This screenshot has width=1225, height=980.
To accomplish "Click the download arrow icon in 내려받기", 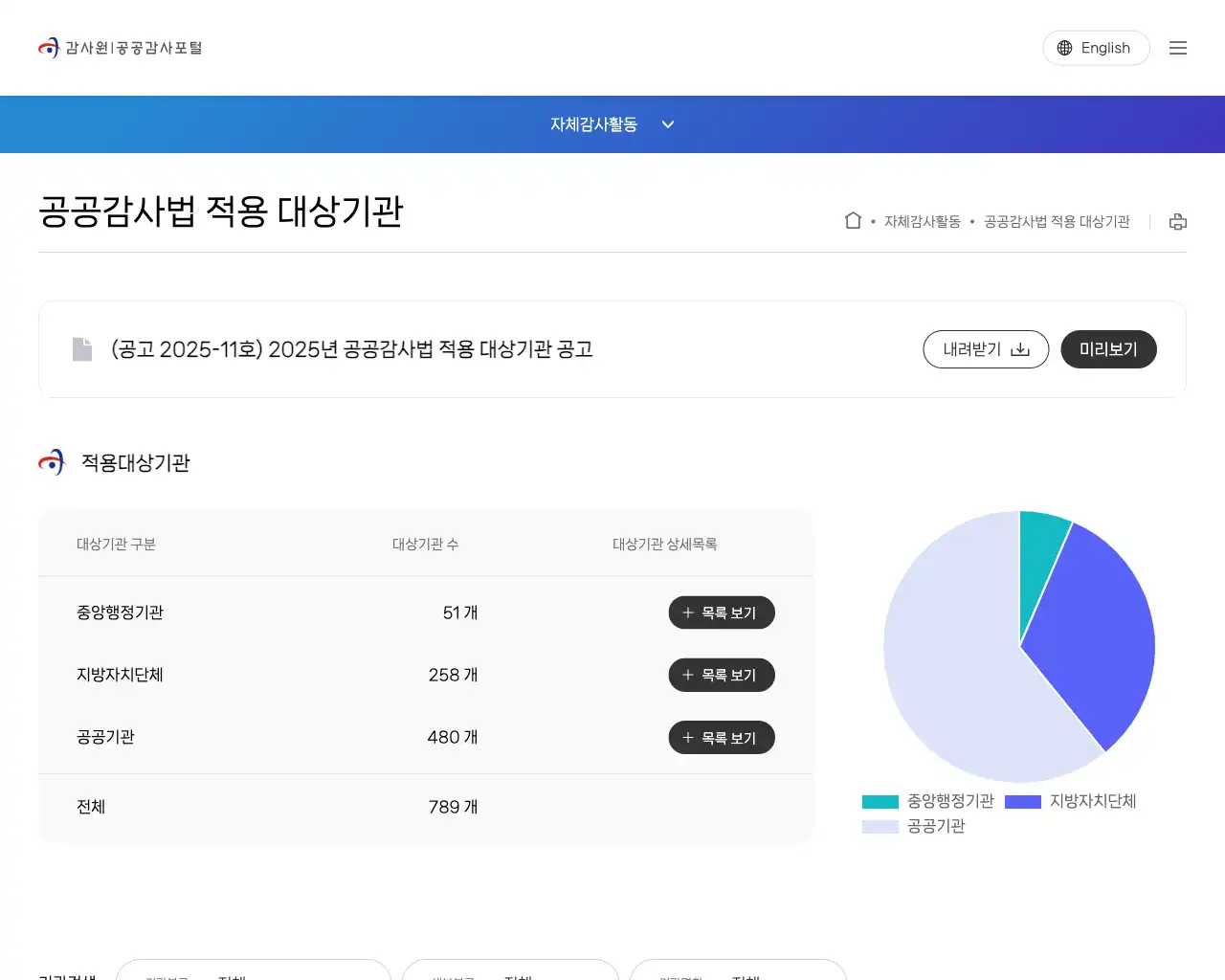I will [x=1020, y=349].
